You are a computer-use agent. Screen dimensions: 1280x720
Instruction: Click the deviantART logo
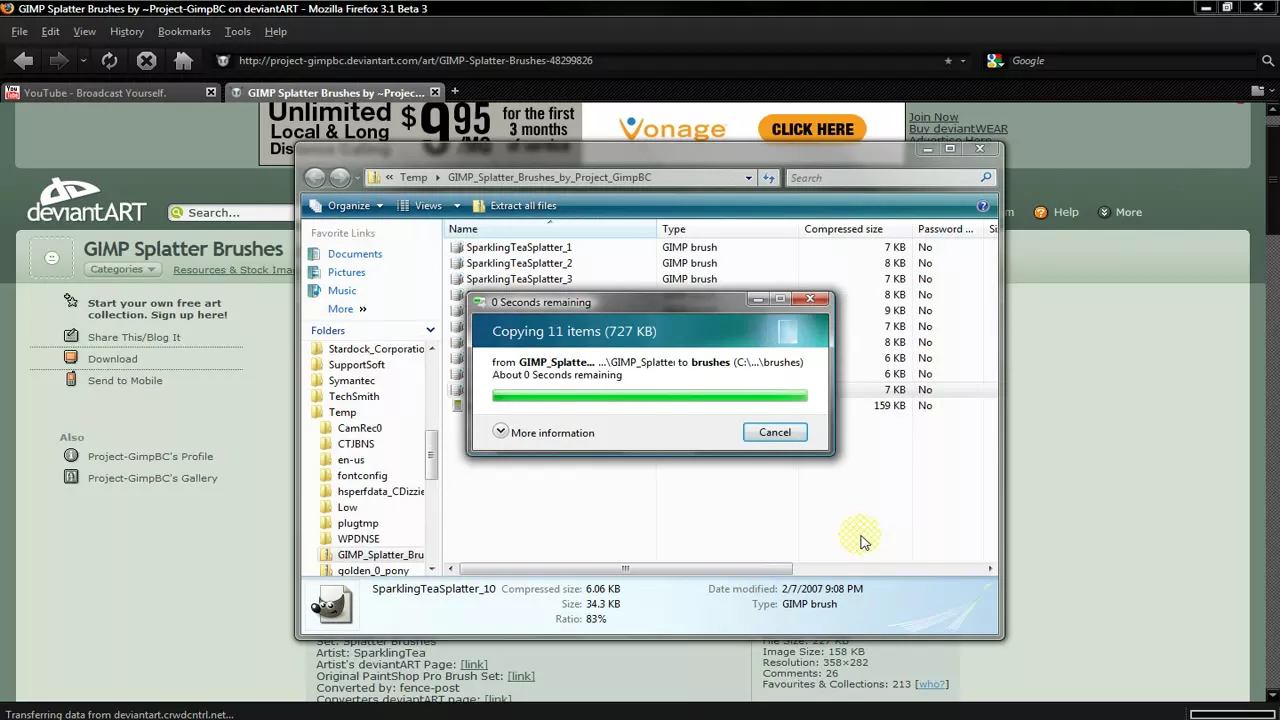86,201
